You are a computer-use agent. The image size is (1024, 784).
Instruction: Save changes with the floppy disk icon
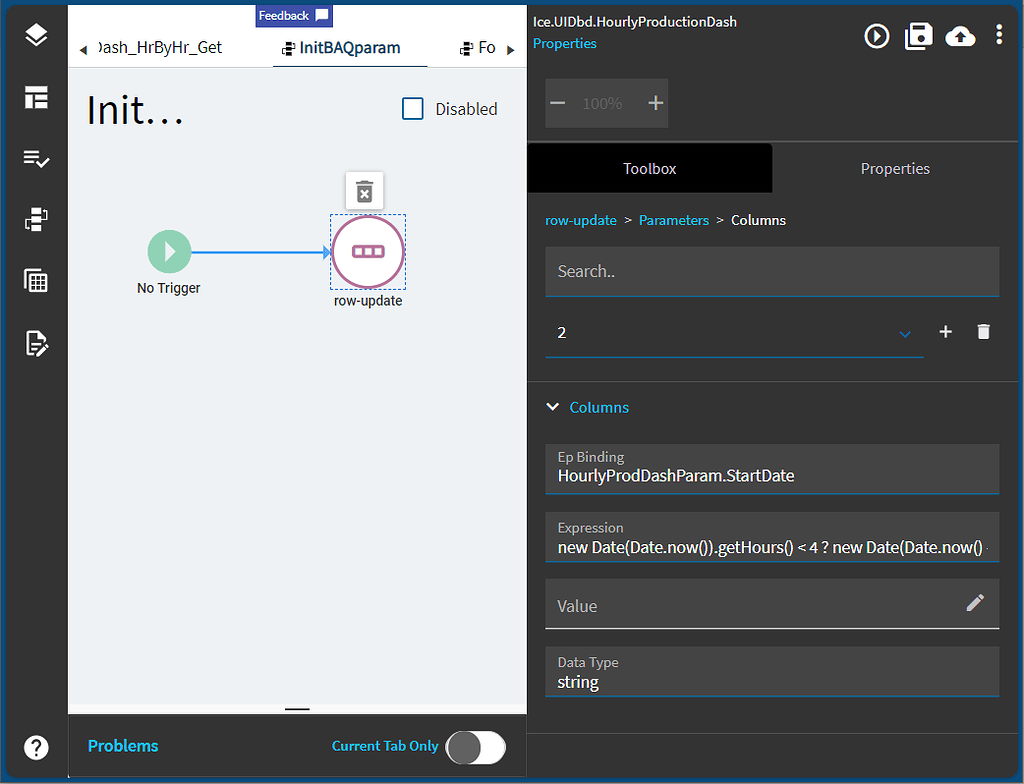pos(918,36)
